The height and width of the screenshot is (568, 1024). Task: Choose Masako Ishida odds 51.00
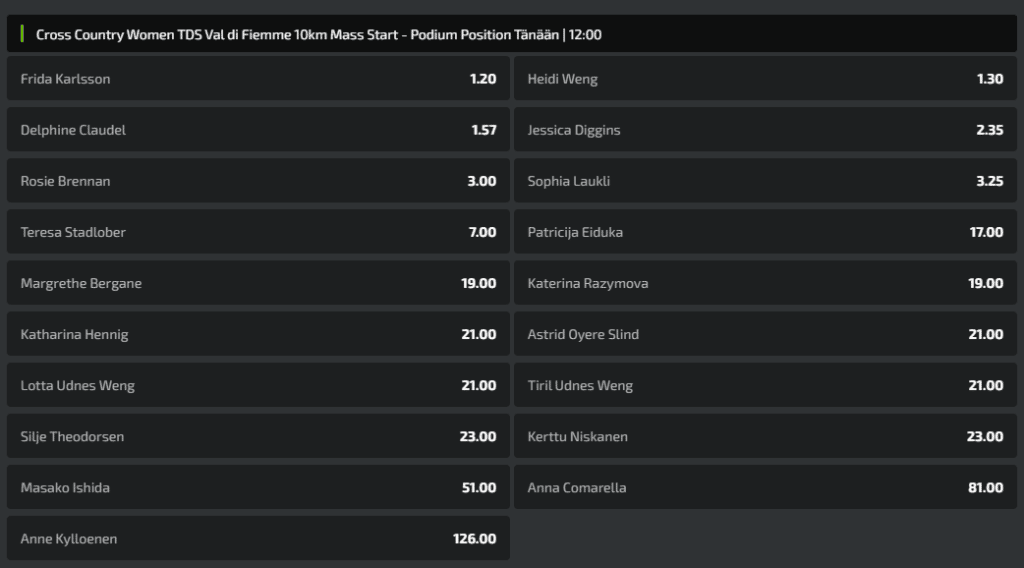pyautogui.click(x=258, y=487)
